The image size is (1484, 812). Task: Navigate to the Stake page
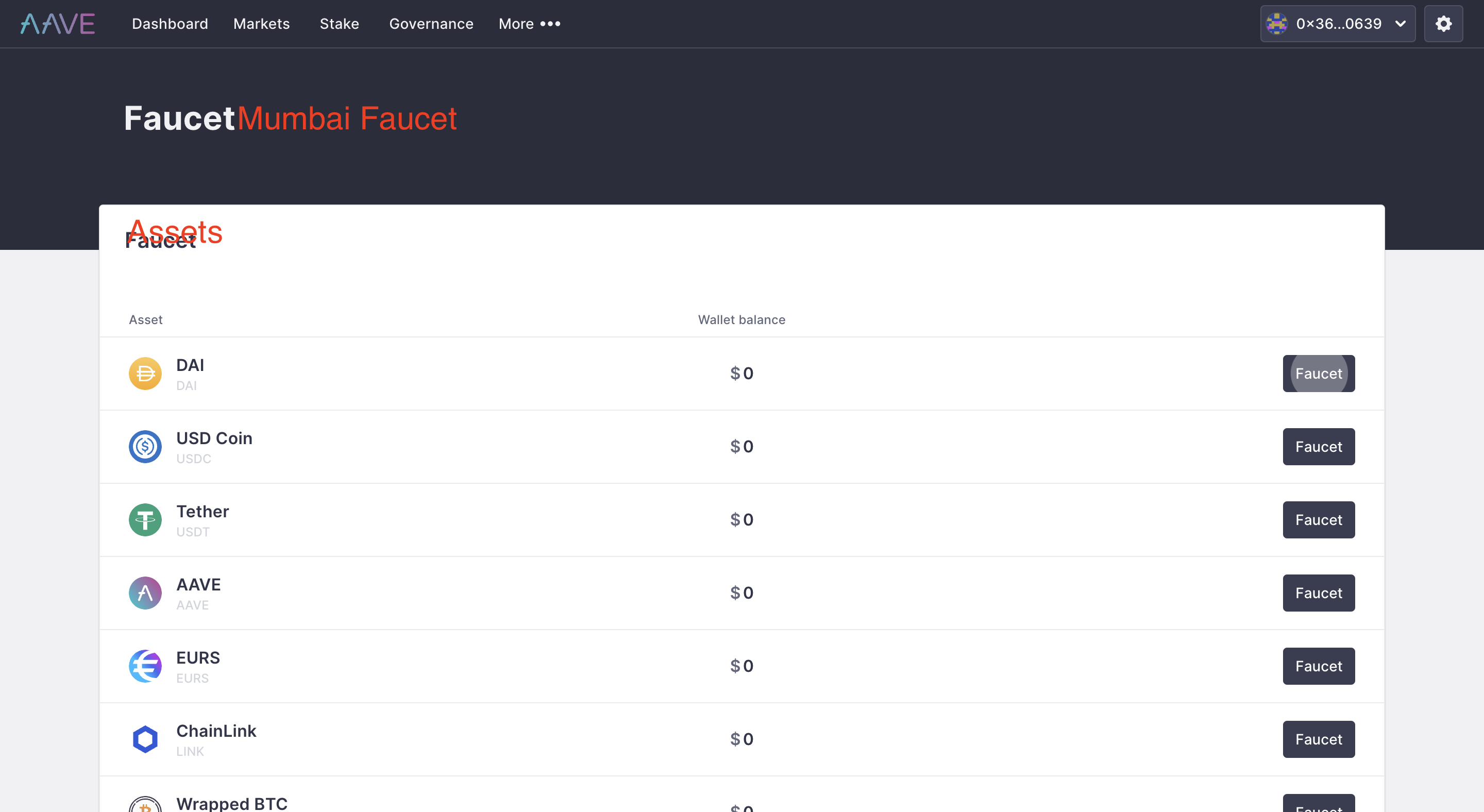[x=340, y=24]
